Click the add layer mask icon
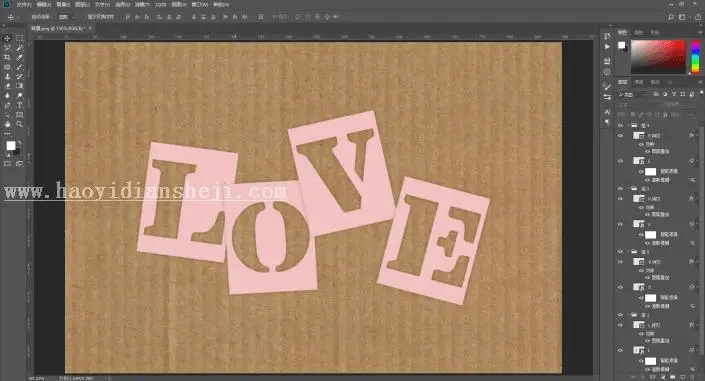Viewport: 705px width, 381px height. click(653, 377)
